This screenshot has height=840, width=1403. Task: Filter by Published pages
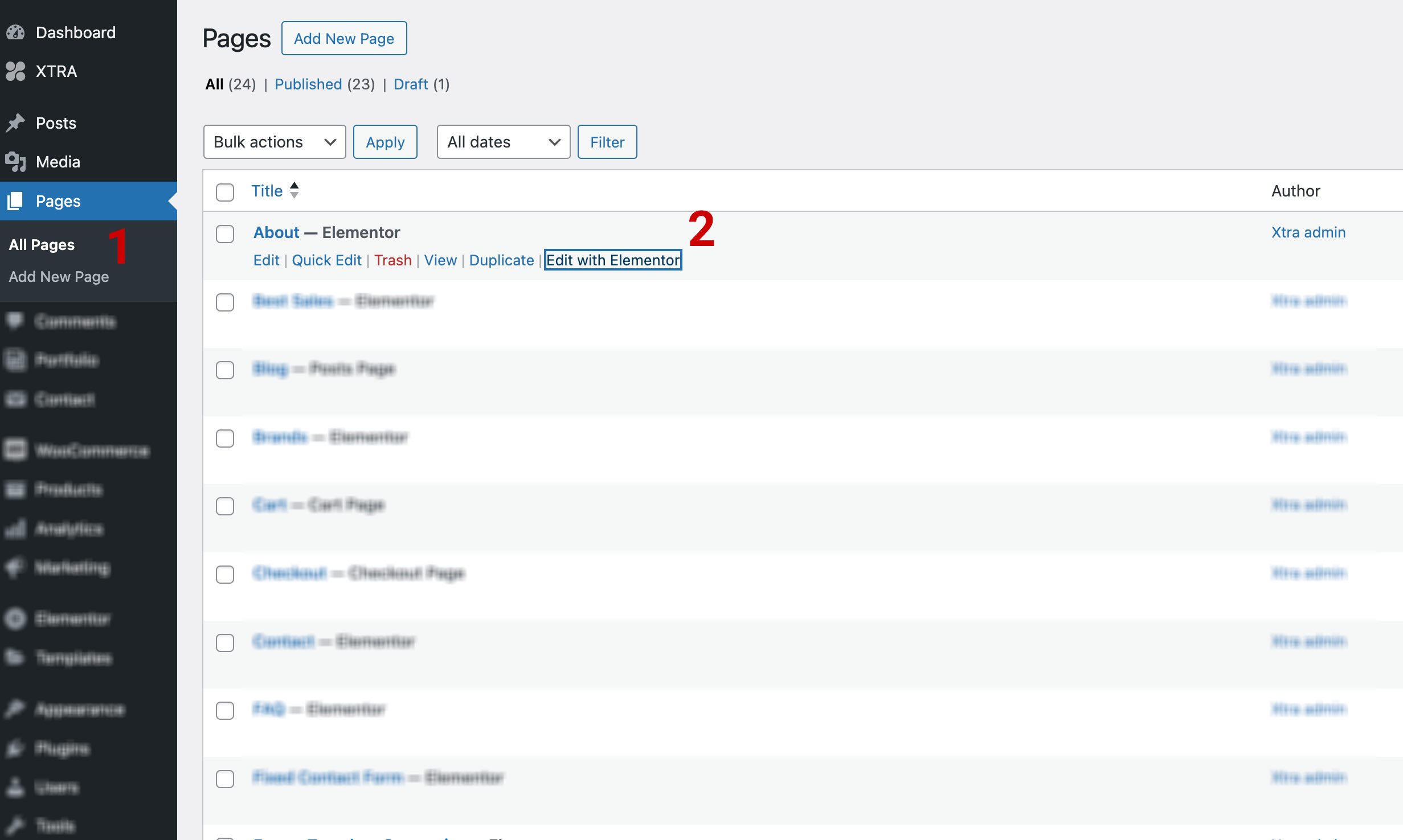coord(308,84)
